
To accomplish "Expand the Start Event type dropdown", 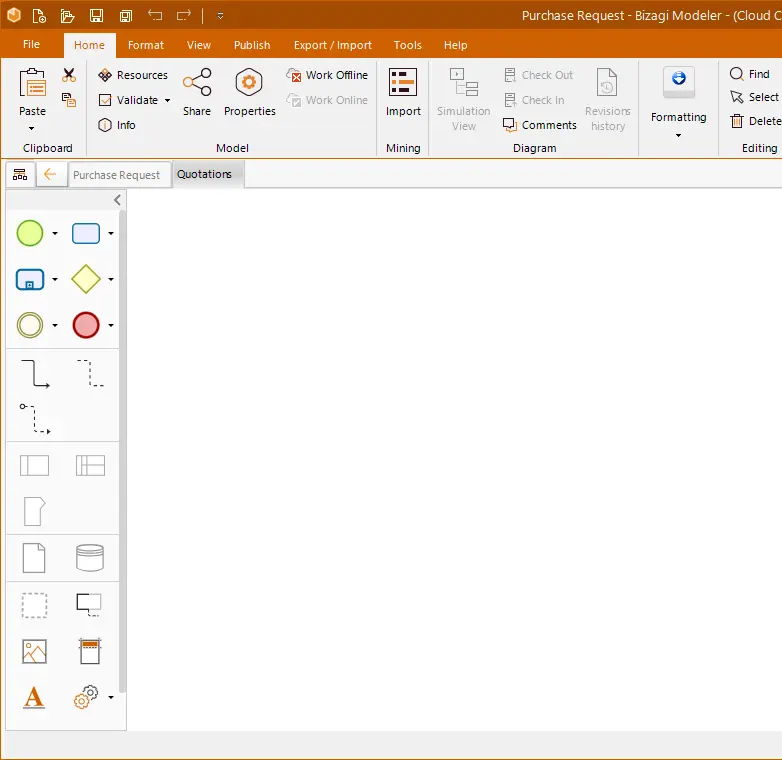I will (x=55, y=233).
